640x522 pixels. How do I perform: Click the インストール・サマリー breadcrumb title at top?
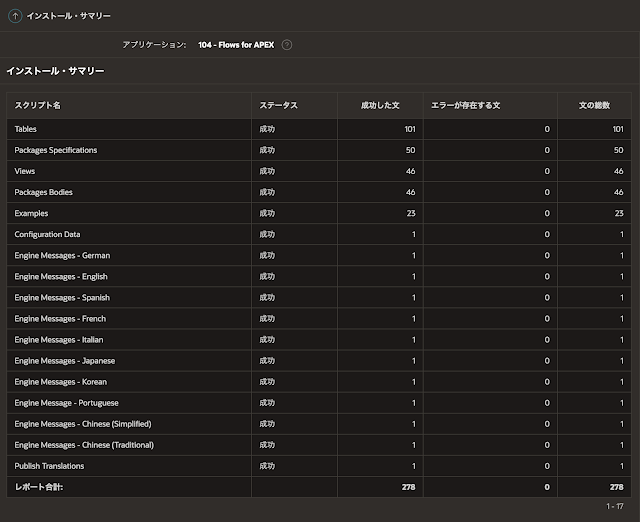[69, 16]
